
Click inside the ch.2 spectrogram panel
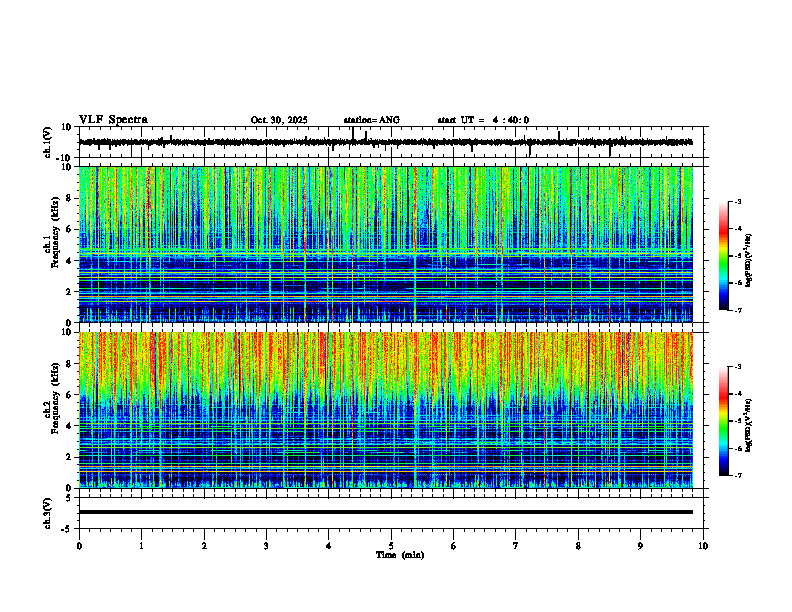click(385, 410)
